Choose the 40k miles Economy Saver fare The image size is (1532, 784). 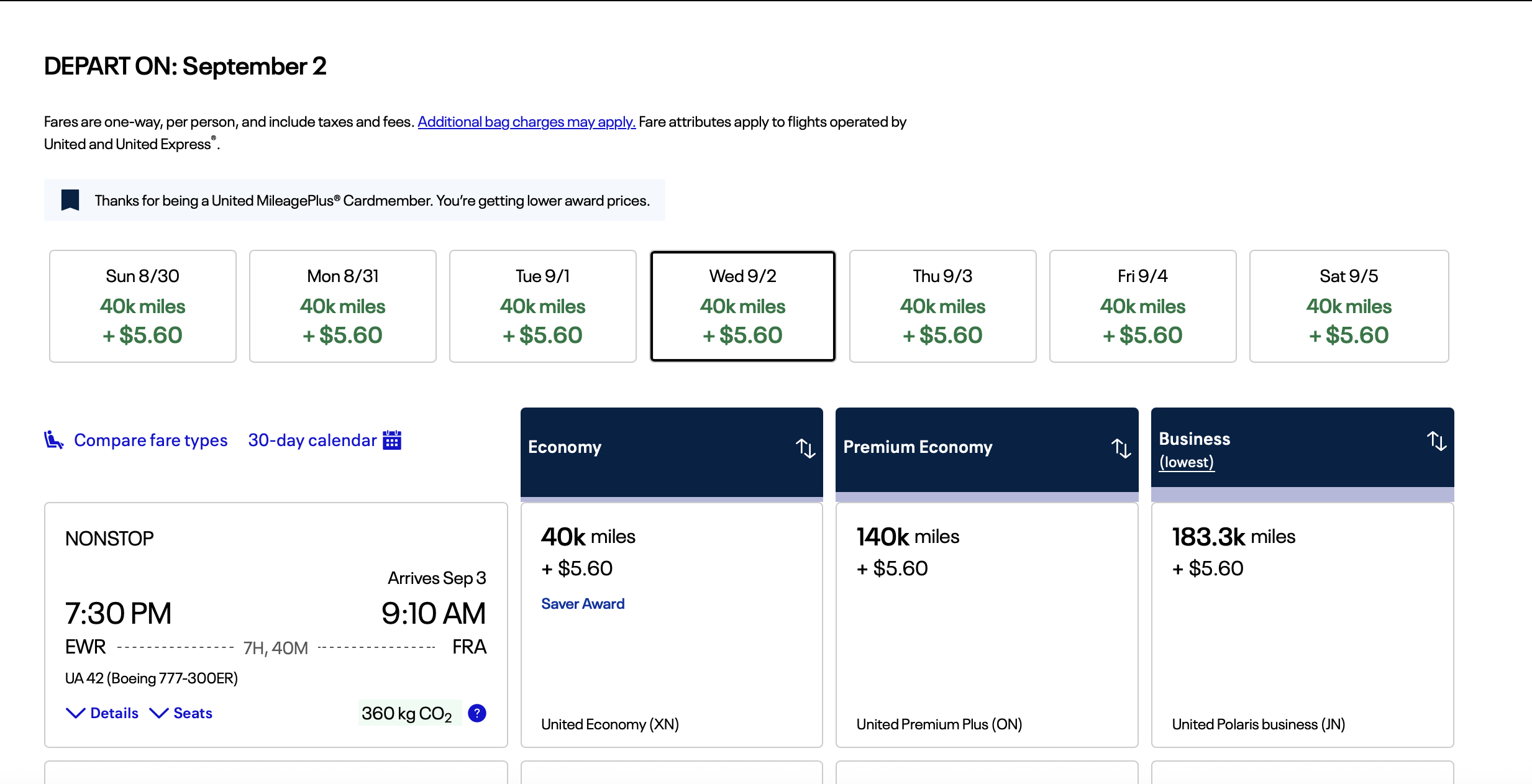click(x=672, y=624)
